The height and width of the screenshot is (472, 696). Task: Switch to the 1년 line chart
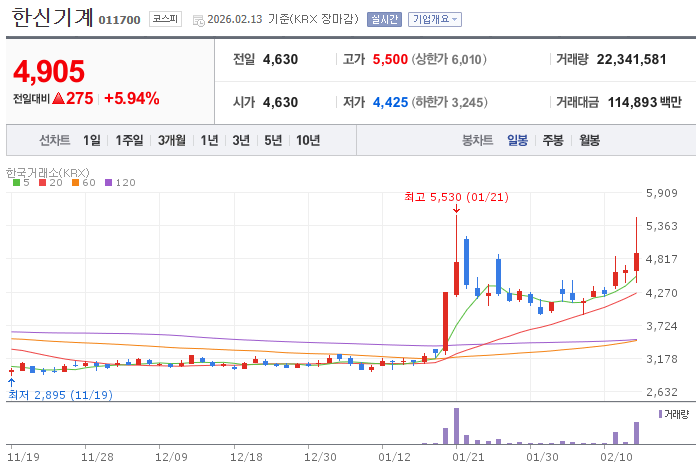click(210, 140)
